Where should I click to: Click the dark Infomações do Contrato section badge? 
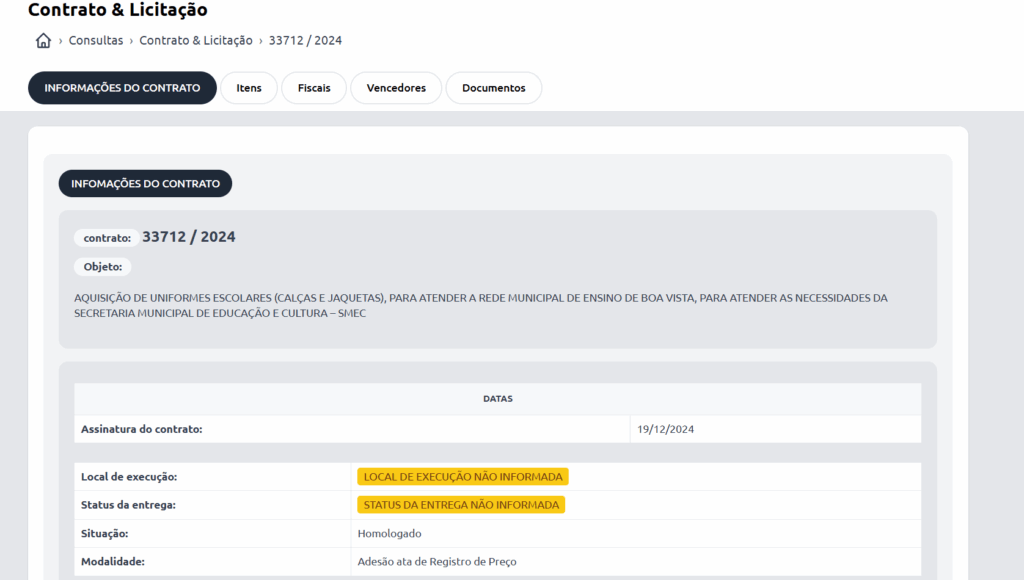coord(145,184)
